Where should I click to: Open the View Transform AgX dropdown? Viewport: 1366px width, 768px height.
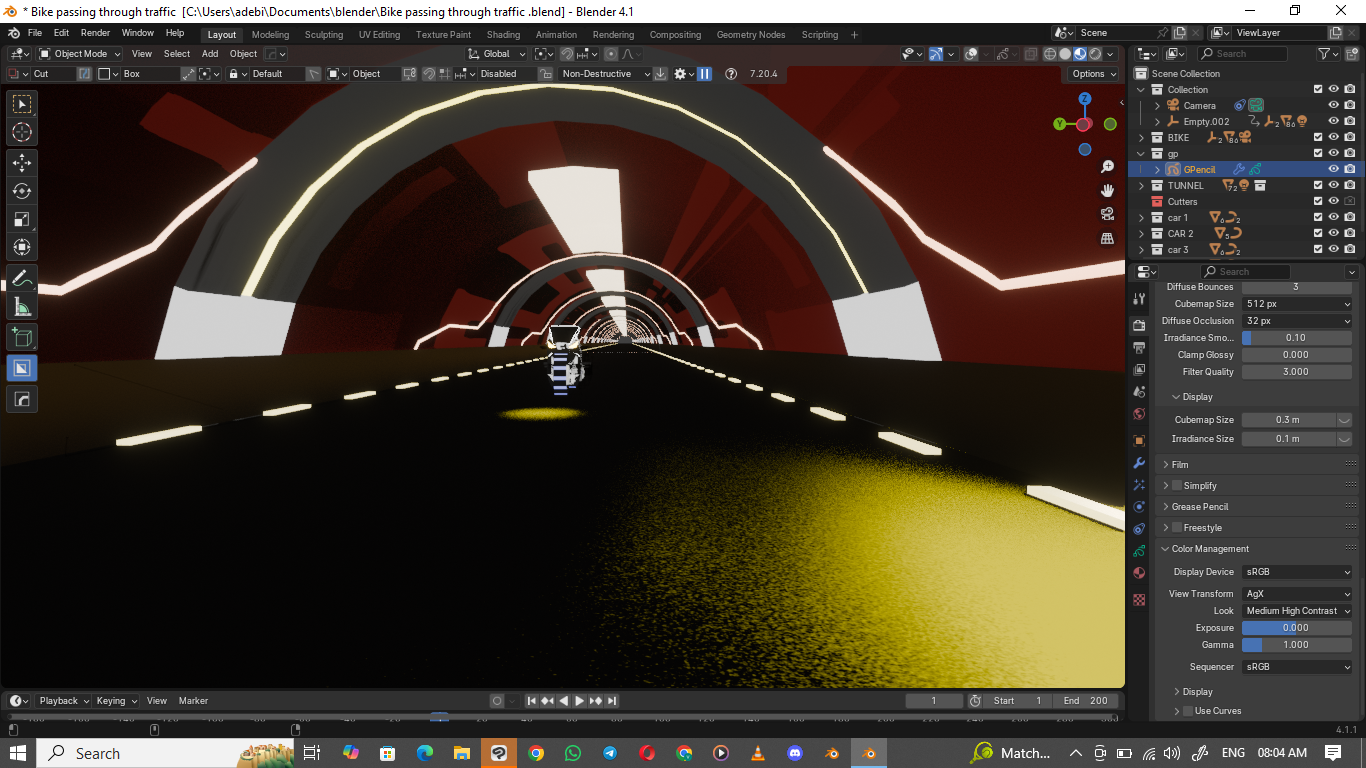(1297, 594)
